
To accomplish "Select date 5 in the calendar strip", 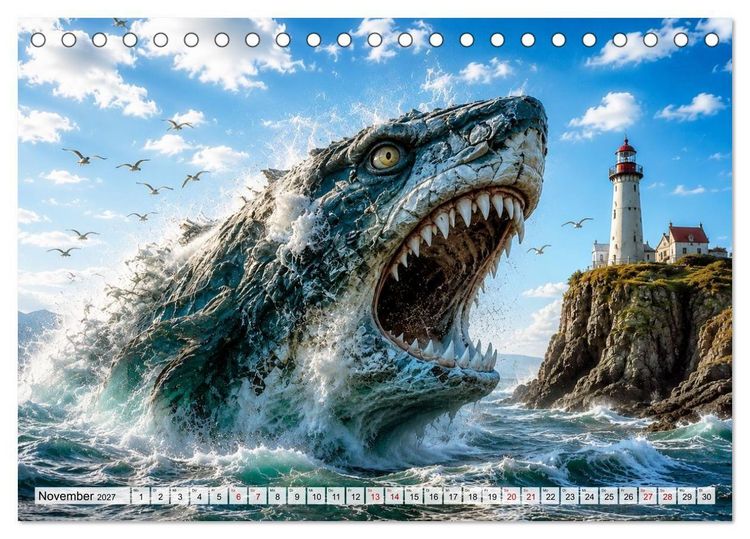I will [219, 496].
